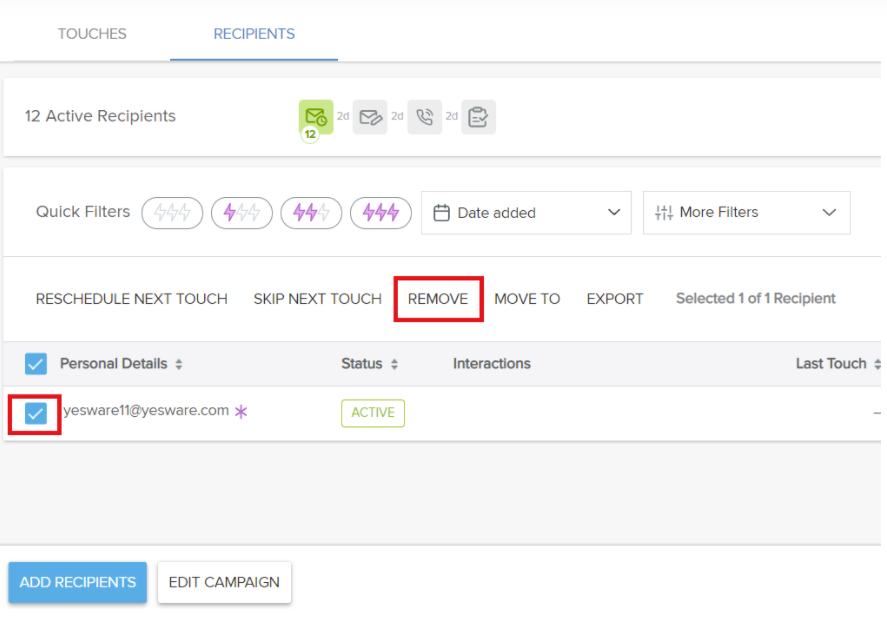Uncheck the yesware11@yesware.com recipient checkbox
Viewport: 887px width, 623px height.
[x=36, y=413]
